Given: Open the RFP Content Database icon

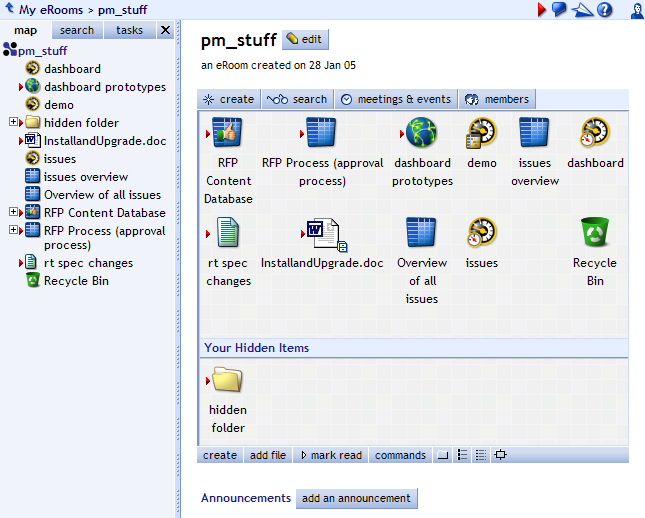Looking at the screenshot, I should pyautogui.click(x=228, y=133).
